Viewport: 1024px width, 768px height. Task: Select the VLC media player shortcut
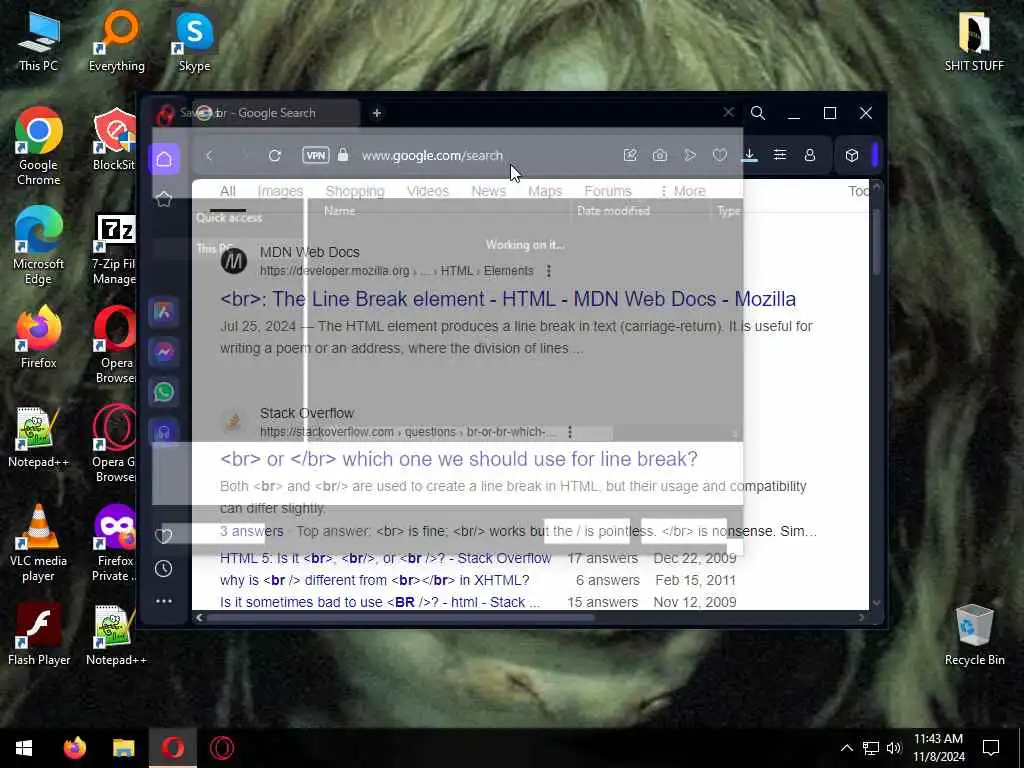[x=38, y=543]
